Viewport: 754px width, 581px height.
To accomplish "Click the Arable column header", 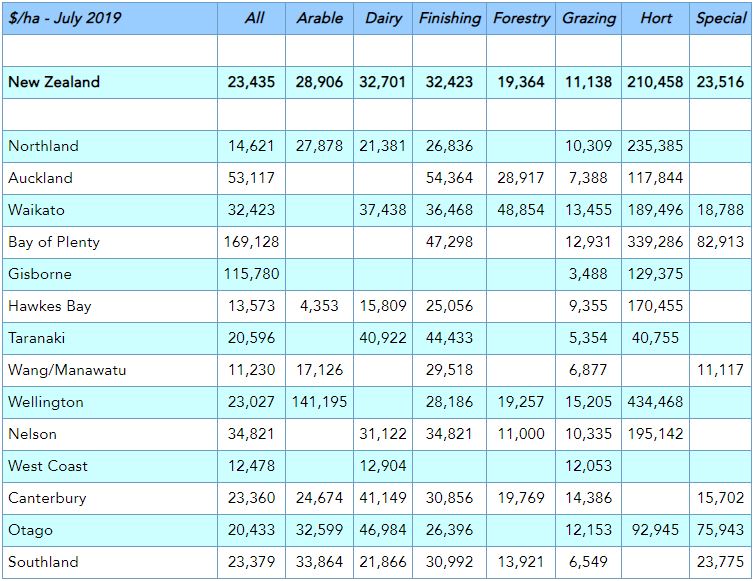I will tap(319, 18).
